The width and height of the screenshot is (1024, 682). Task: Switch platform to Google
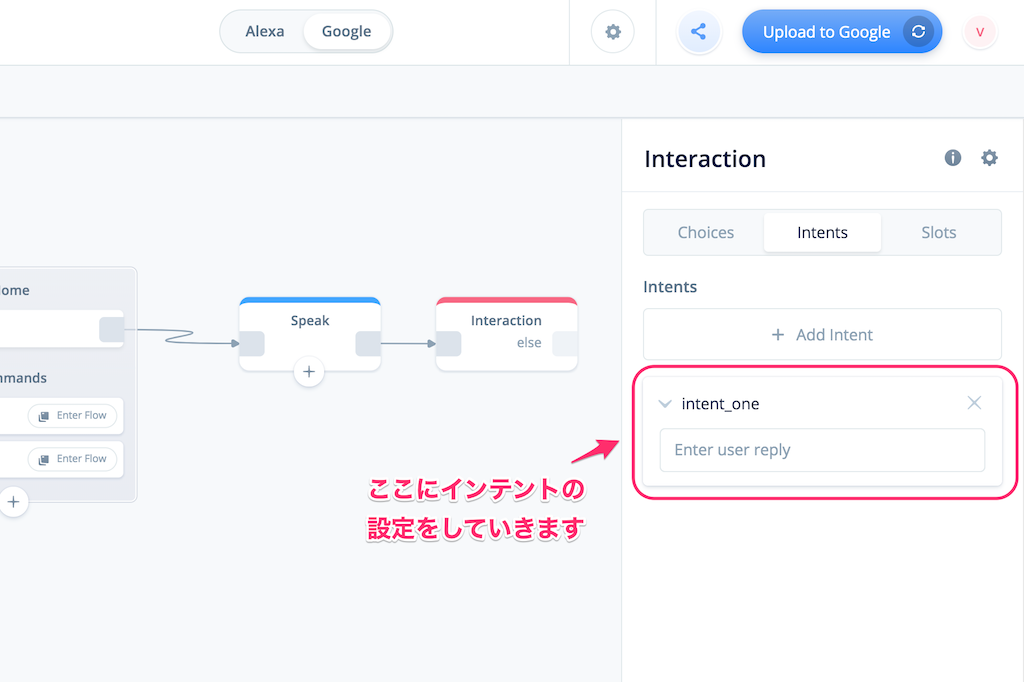point(346,31)
